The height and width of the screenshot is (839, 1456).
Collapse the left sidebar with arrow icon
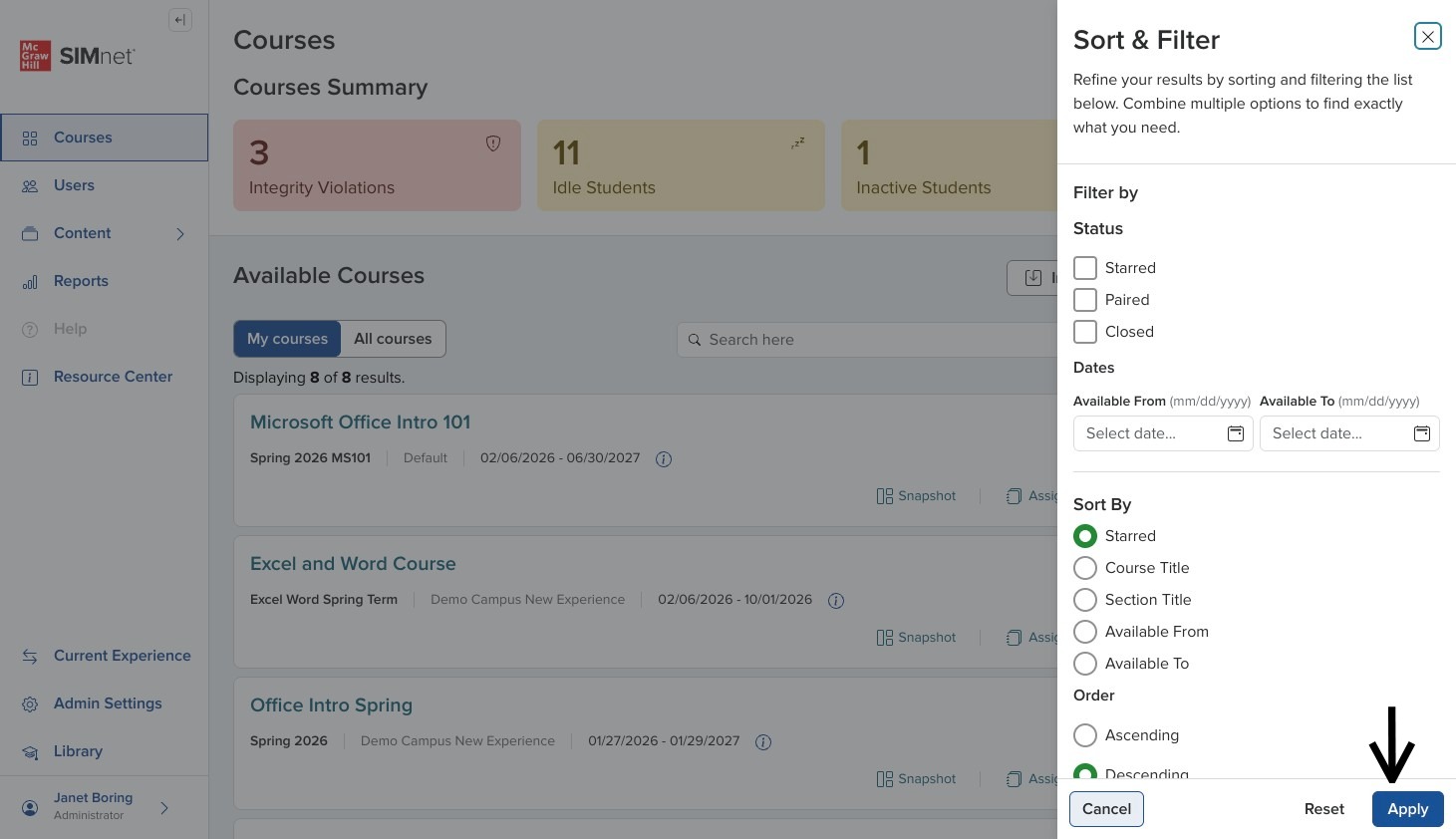tap(180, 20)
